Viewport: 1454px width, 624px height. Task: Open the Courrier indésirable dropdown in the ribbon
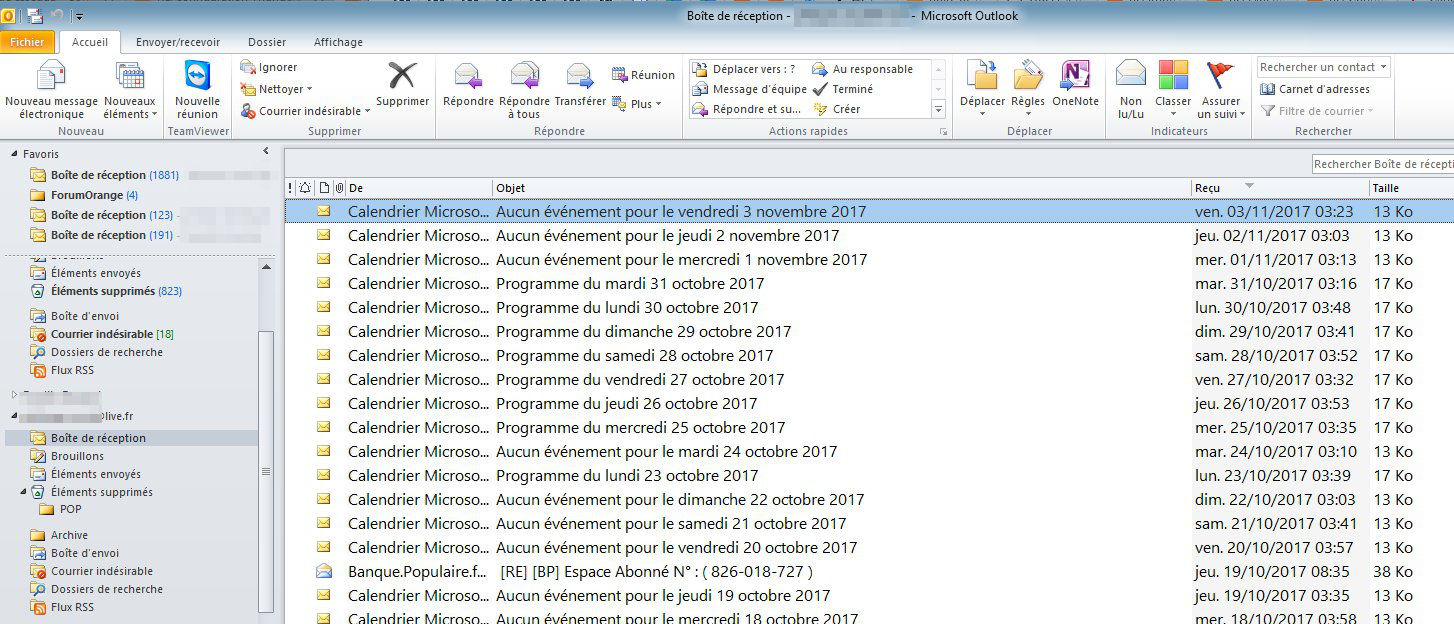coord(305,111)
